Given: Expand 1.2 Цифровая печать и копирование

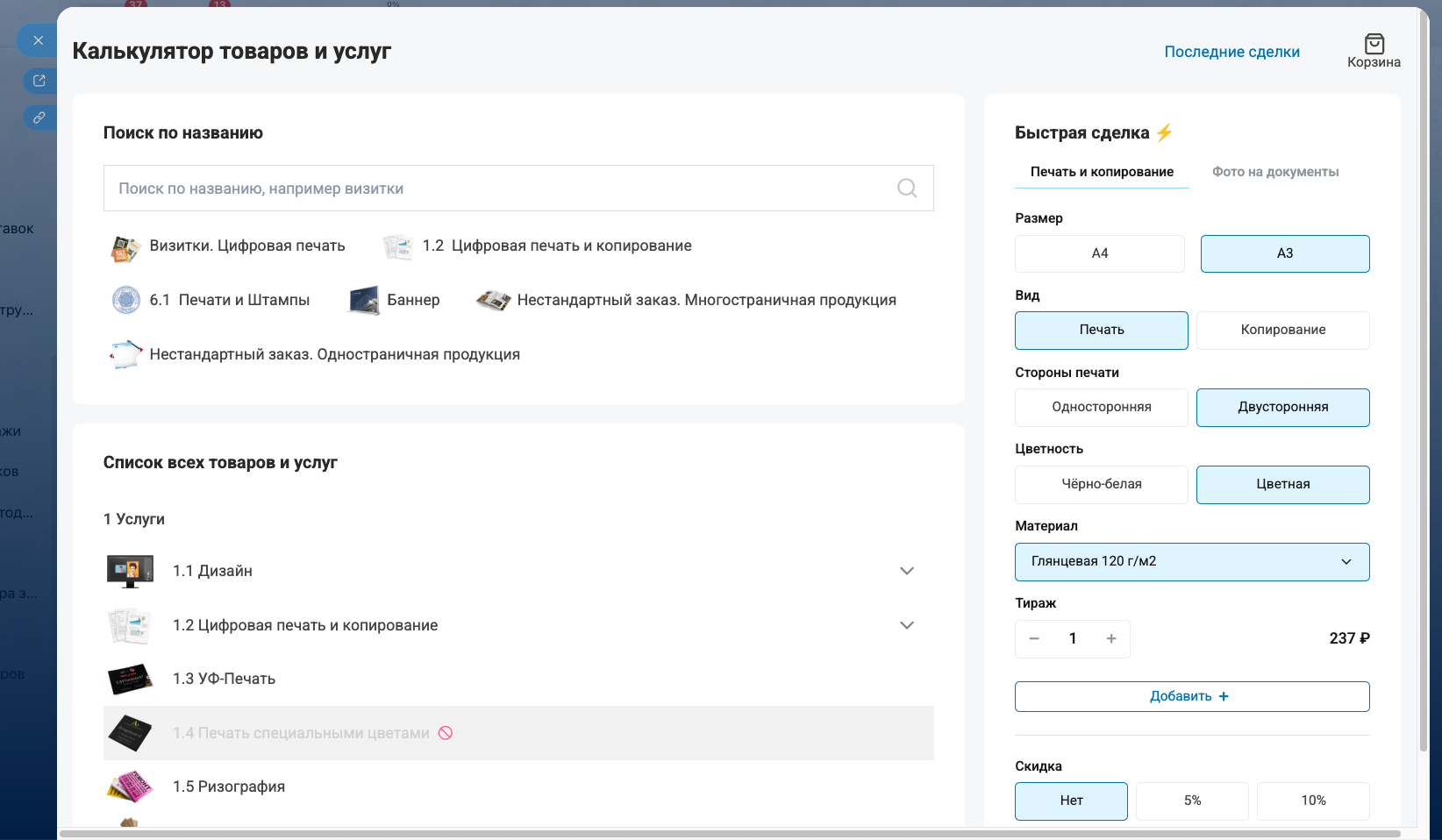Looking at the screenshot, I should 907,625.
